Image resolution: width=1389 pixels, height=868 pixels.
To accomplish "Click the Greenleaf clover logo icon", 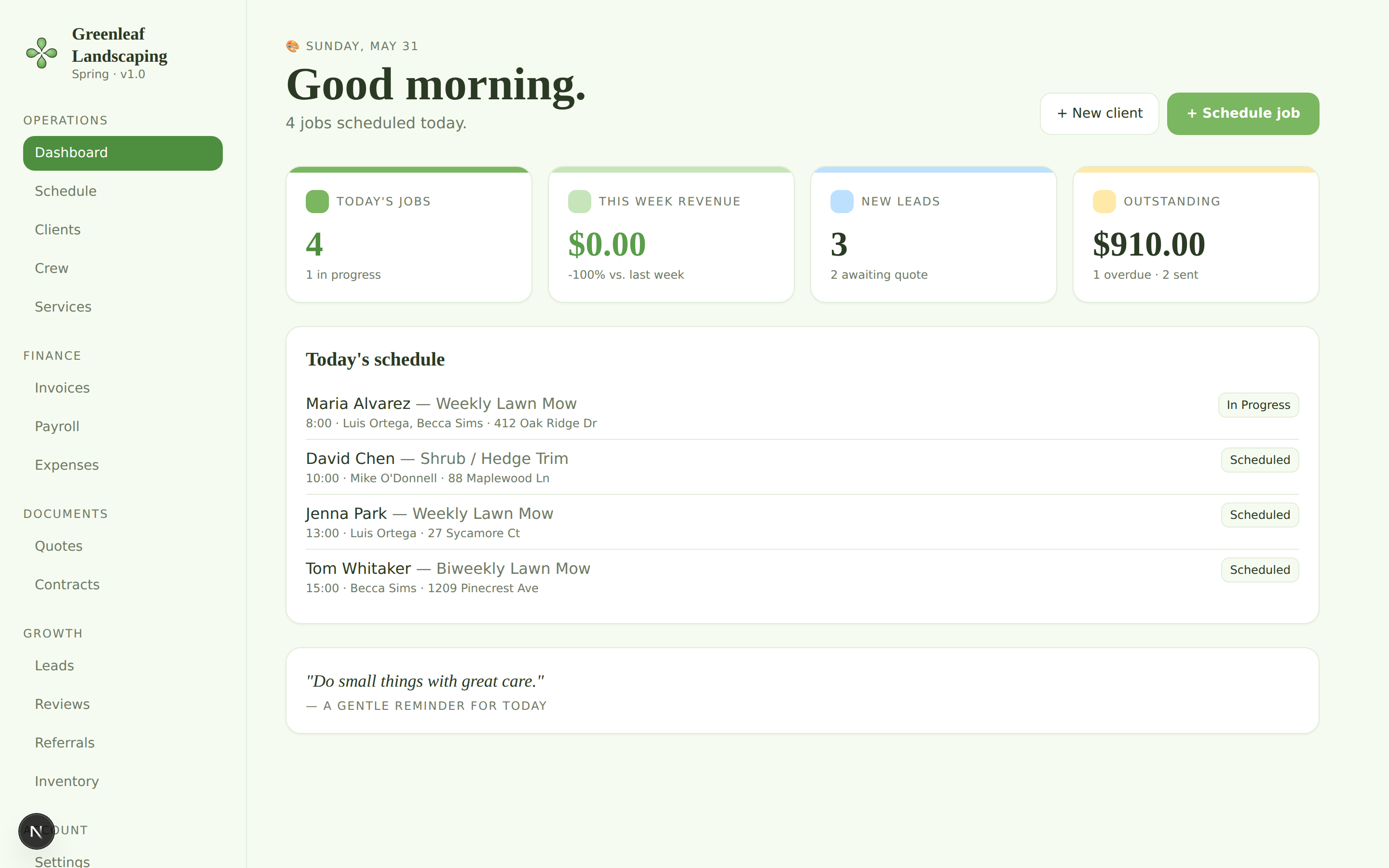I will [x=42, y=53].
